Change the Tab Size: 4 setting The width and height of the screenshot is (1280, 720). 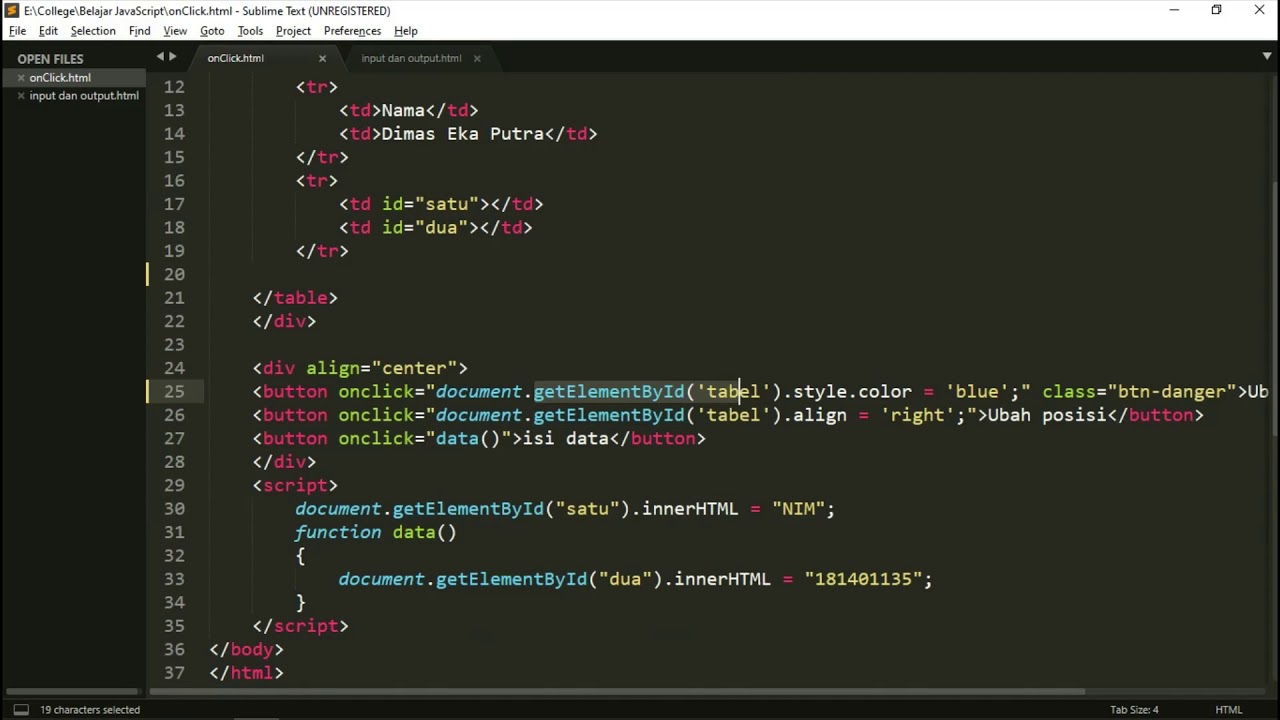[x=1134, y=710]
